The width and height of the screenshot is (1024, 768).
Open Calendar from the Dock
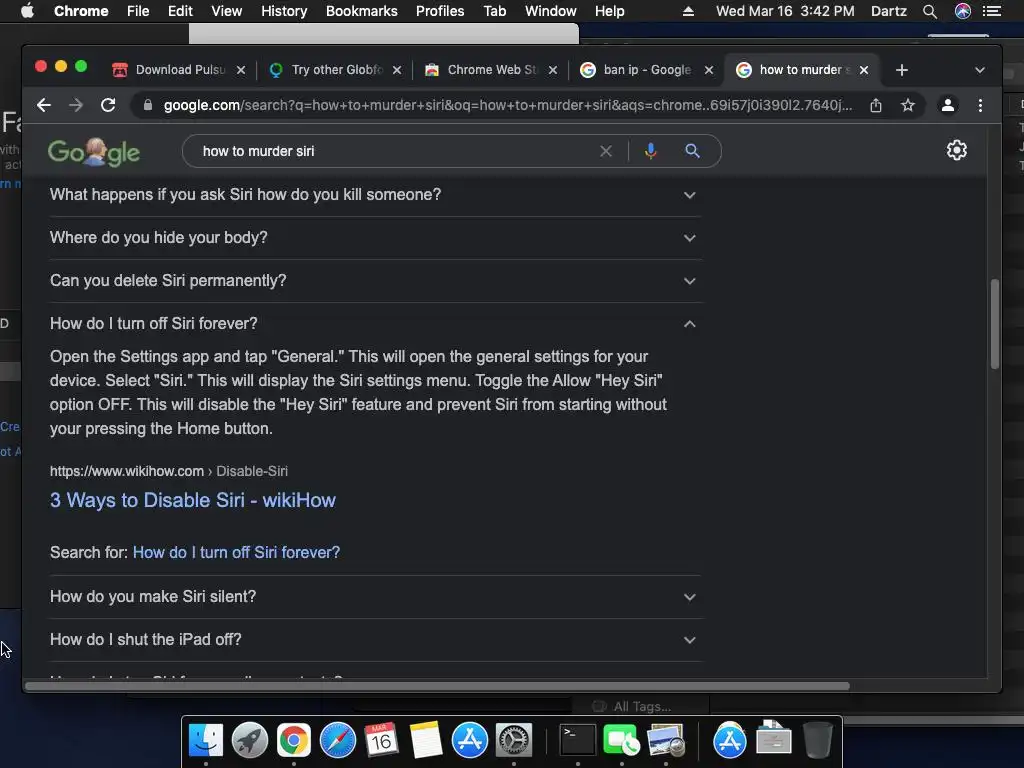381,741
